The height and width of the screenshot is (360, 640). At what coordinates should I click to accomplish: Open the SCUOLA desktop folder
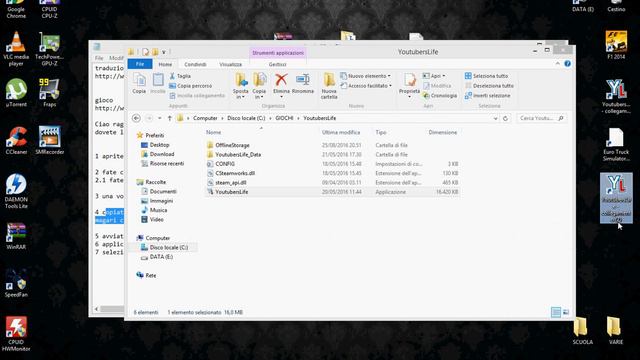tap(582, 331)
